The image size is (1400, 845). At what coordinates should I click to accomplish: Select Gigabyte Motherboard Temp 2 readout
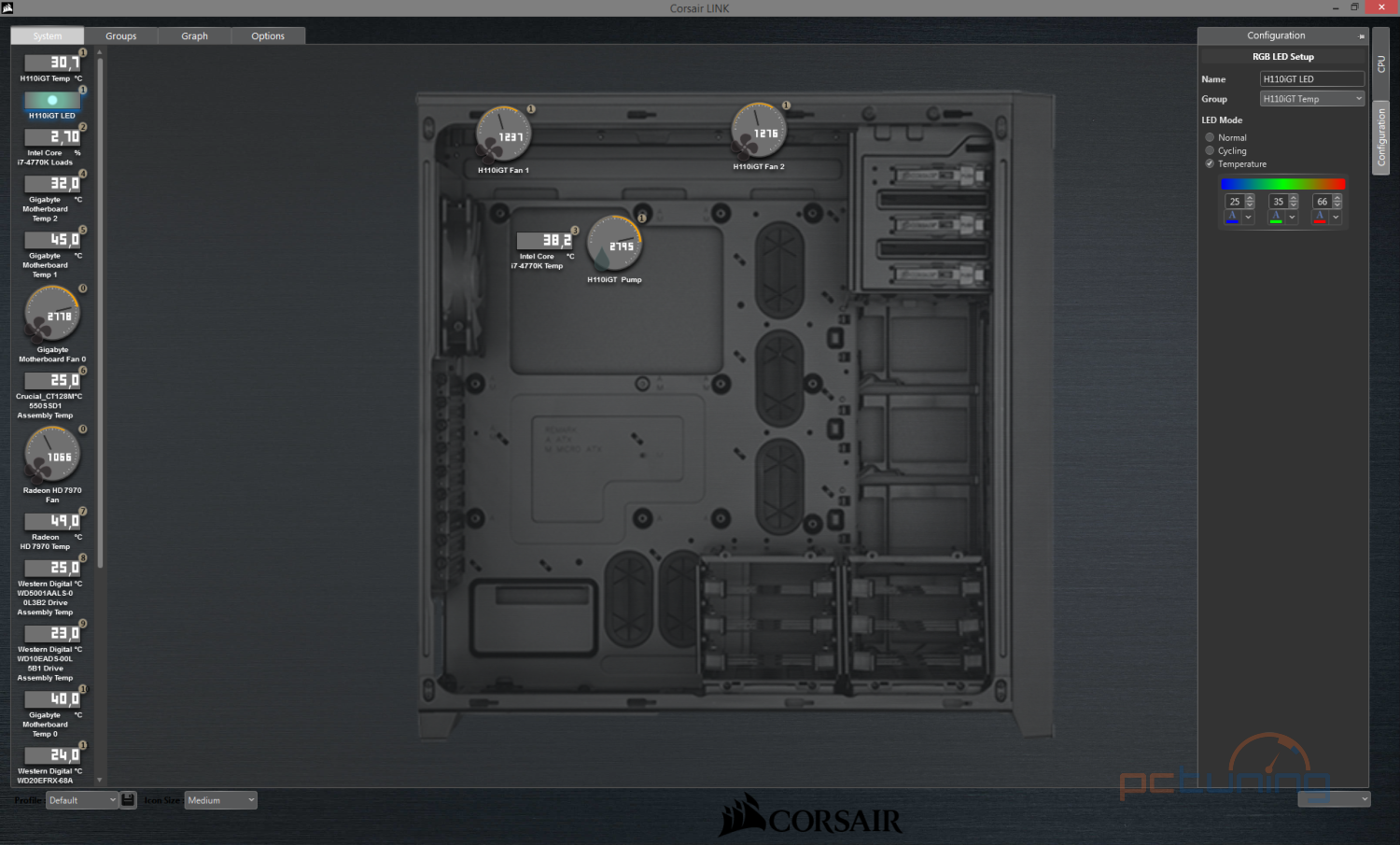pyautogui.click(x=52, y=183)
